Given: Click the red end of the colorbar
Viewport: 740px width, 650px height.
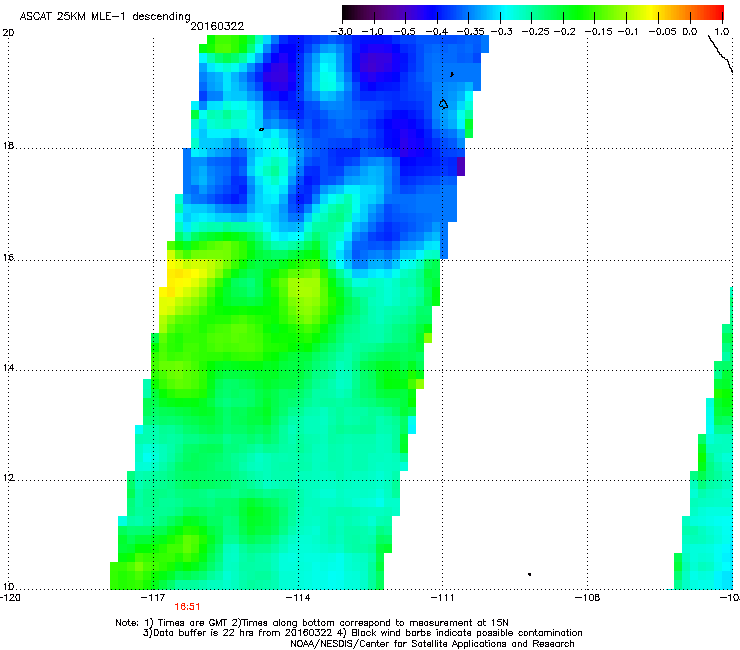Looking at the screenshot, I should [715, 13].
